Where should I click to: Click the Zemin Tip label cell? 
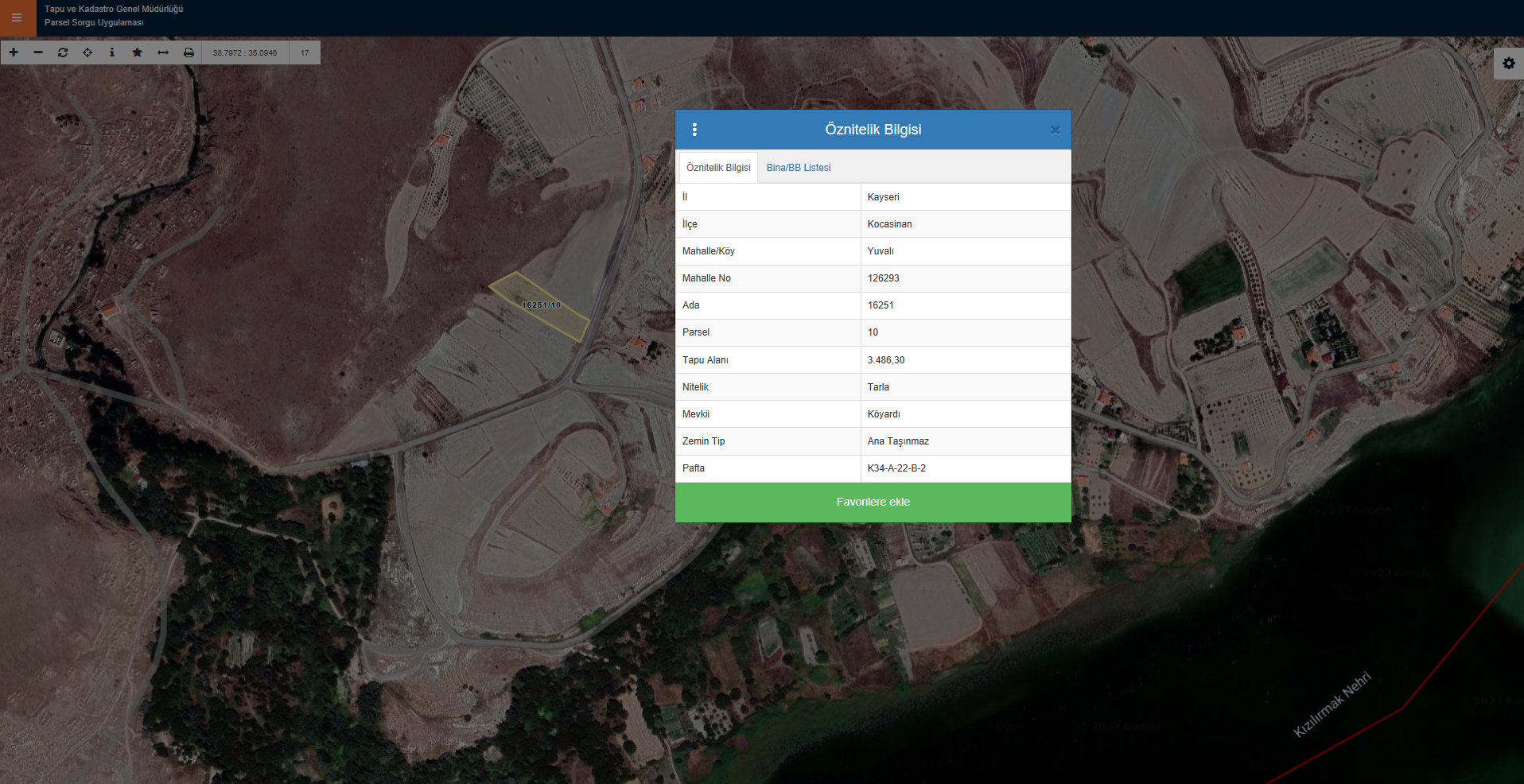point(768,441)
